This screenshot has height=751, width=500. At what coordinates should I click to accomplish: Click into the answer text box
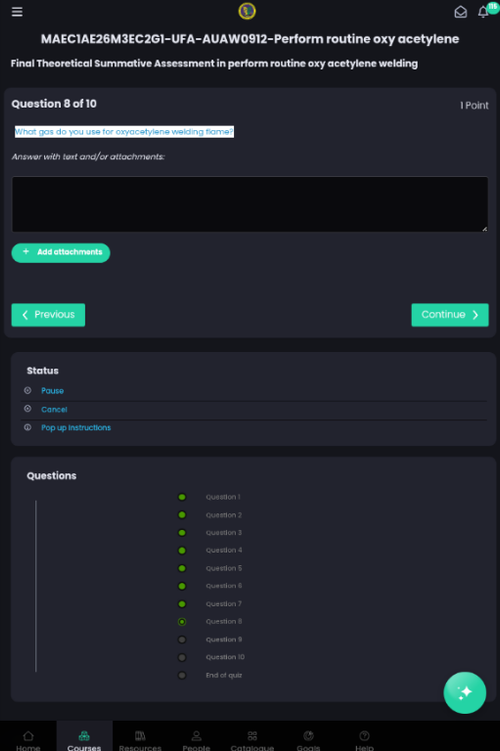tap(250, 204)
